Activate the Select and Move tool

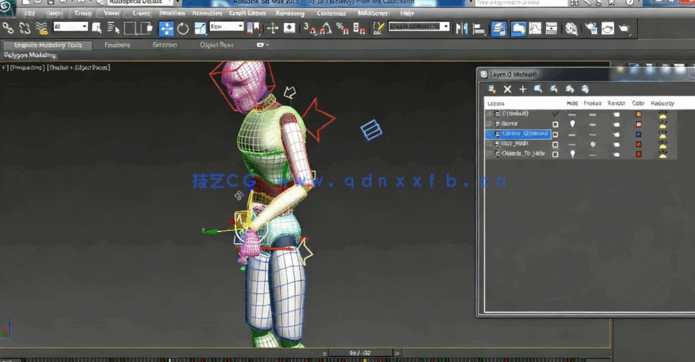click(x=166, y=28)
